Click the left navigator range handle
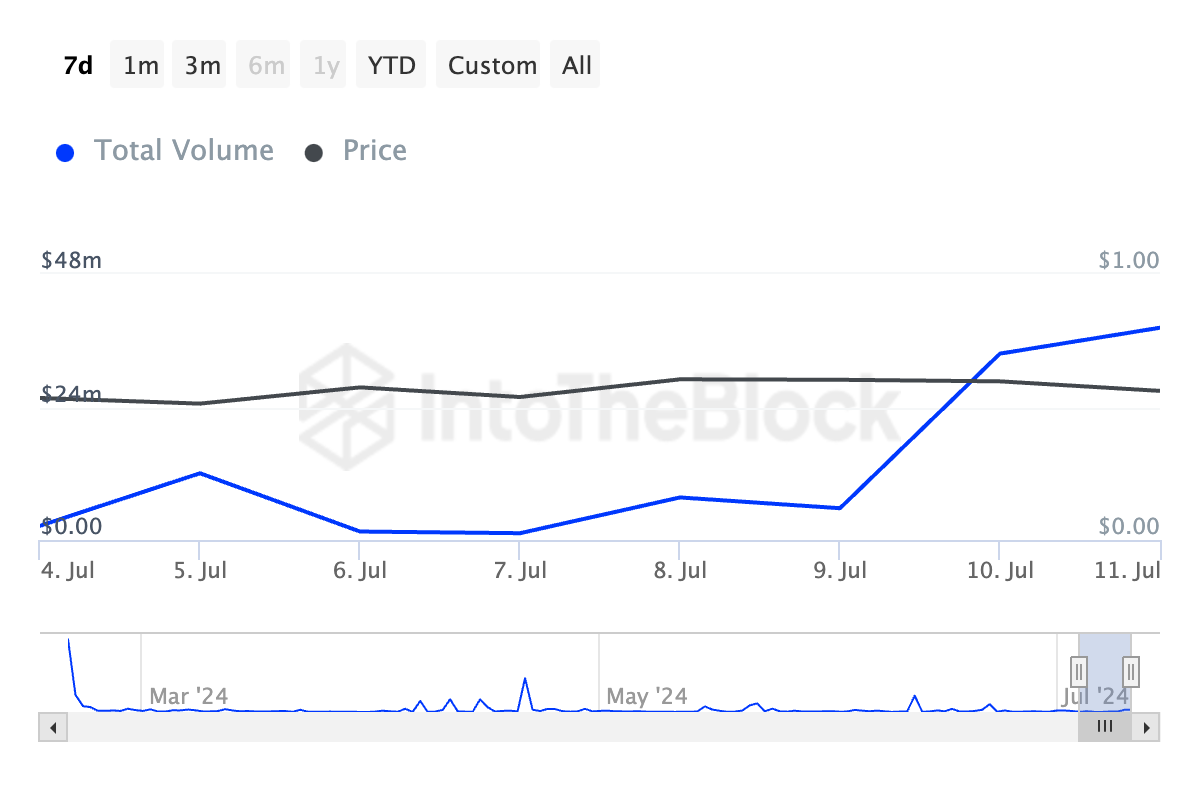Viewport: 1200px width, 800px height. click(1079, 669)
